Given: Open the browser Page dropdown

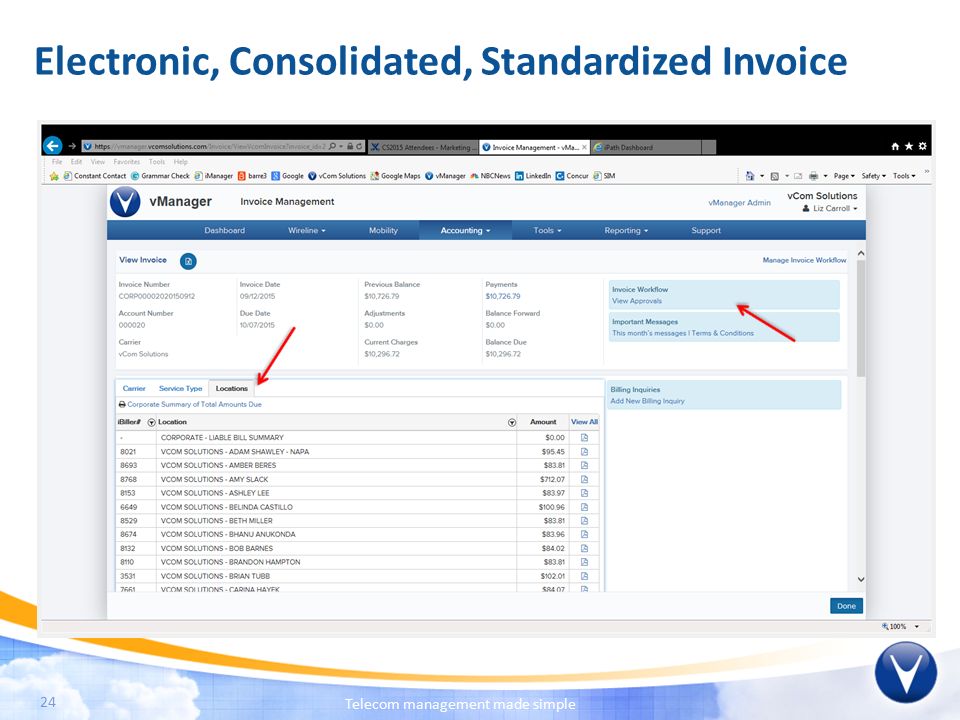Looking at the screenshot, I should [x=844, y=176].
